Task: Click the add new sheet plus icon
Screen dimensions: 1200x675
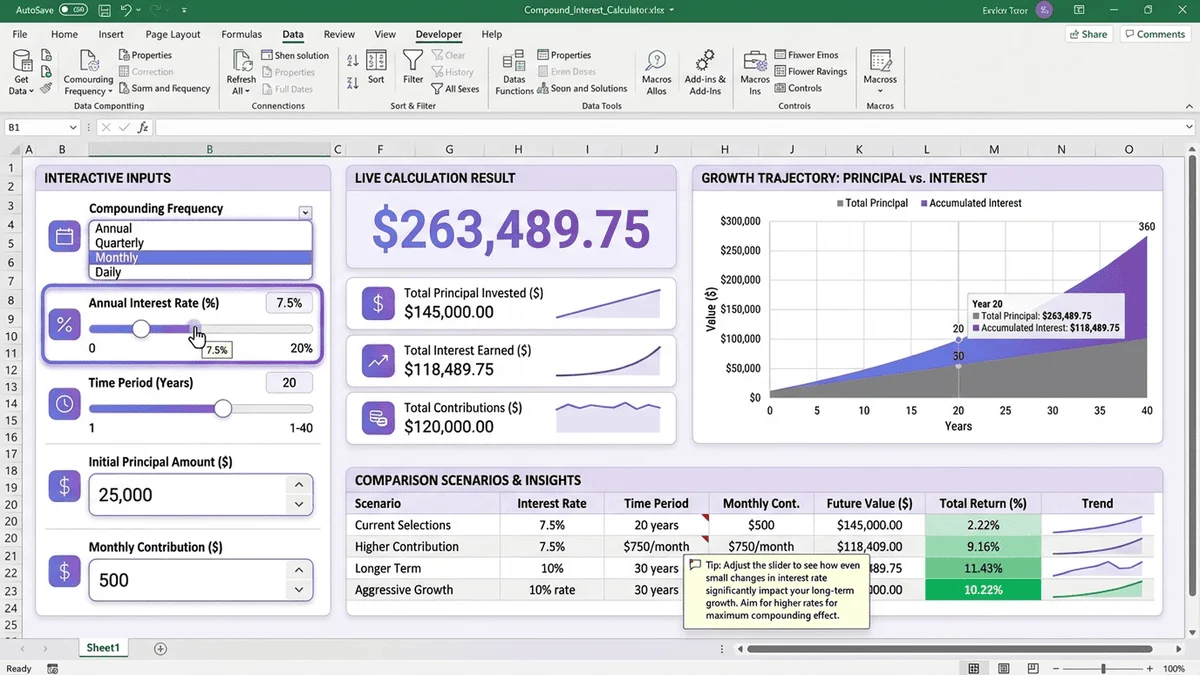Action: click(160, 648)
